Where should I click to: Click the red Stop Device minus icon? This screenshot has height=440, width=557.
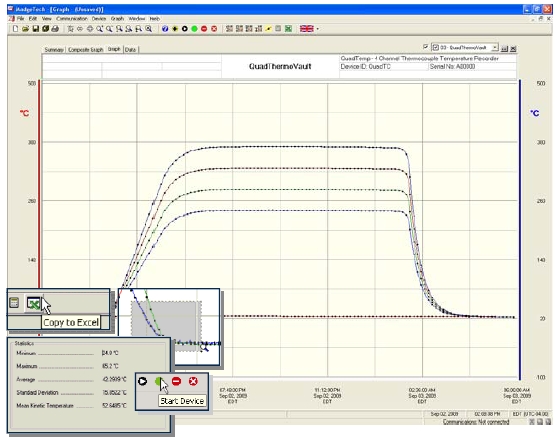tap(204, 29)
